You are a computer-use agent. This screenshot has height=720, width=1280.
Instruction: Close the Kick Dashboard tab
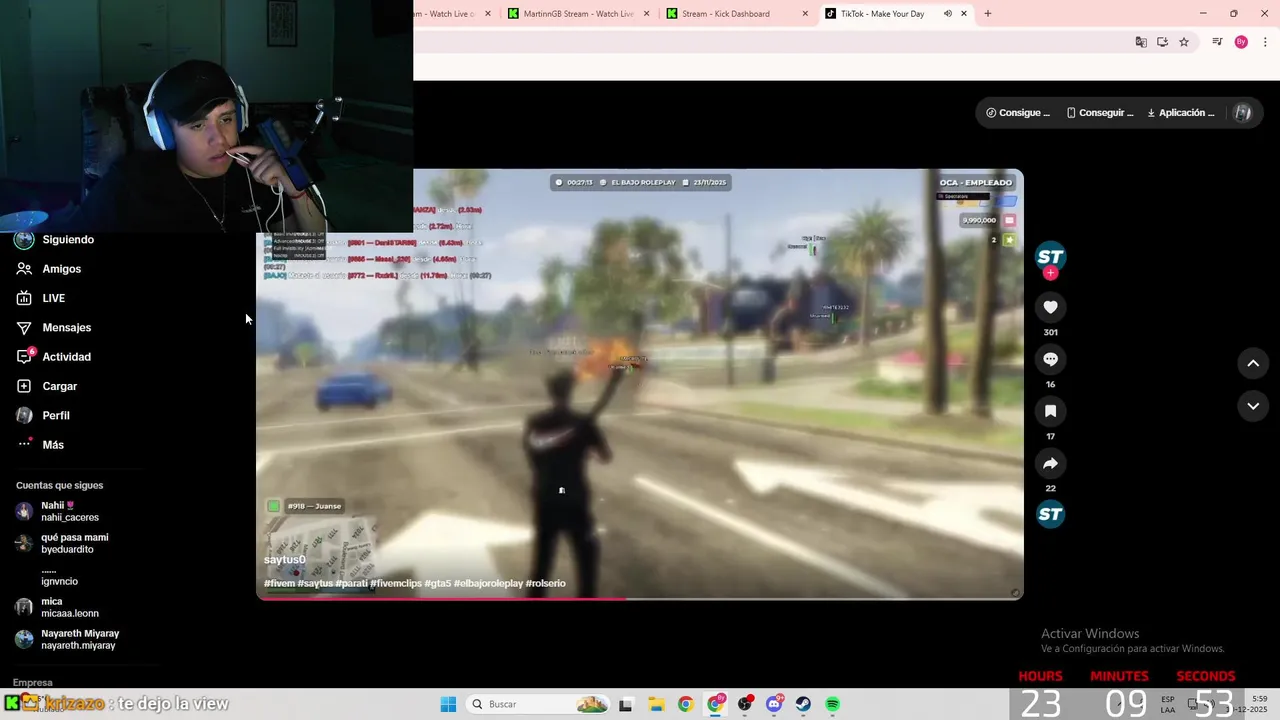805,14
